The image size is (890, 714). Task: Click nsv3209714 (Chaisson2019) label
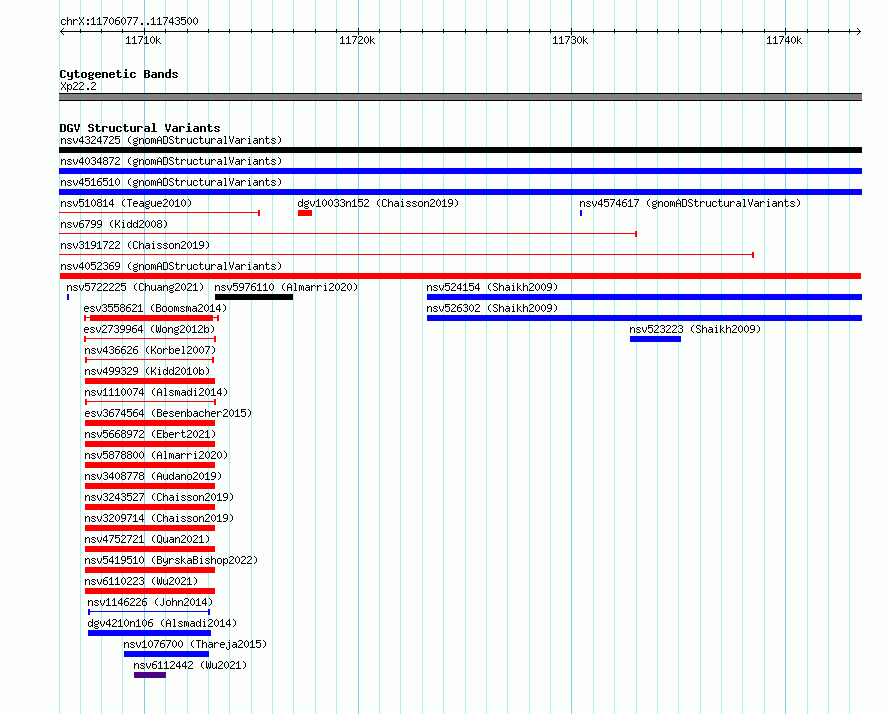pyautogui.click(x=159, y=518)
